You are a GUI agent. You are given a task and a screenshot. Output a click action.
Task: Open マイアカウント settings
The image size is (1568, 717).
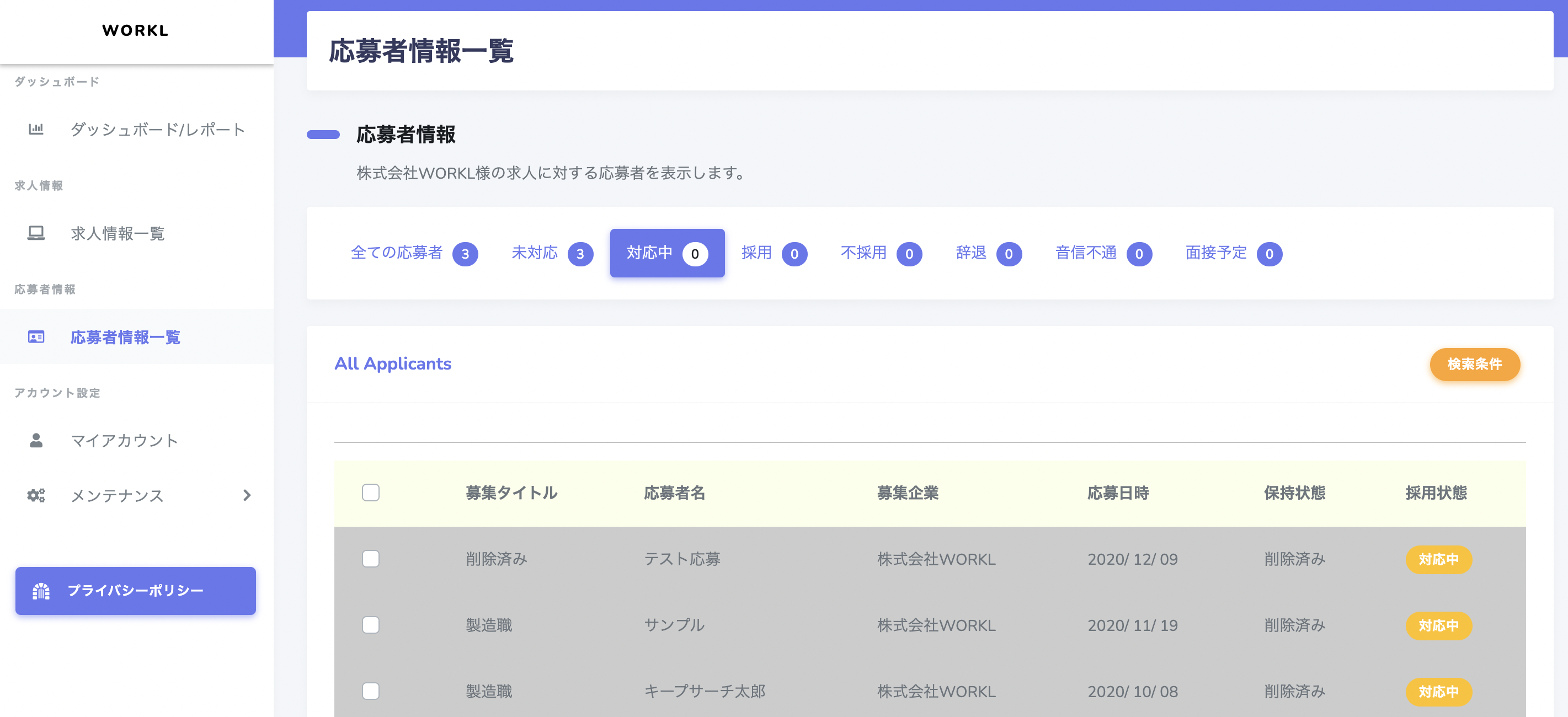click(x=137, y=441)
